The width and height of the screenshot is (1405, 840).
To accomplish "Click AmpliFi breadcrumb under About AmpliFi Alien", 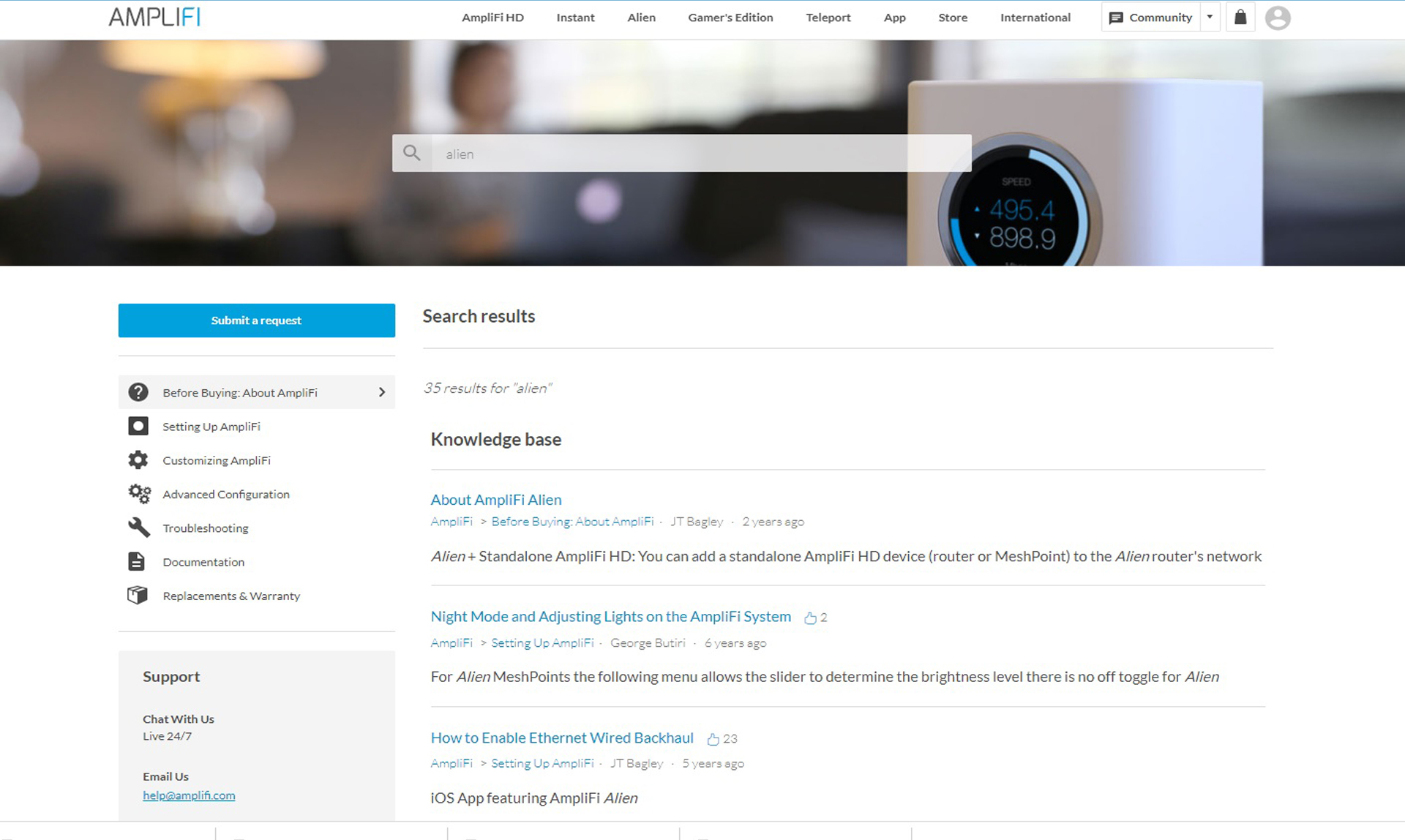I will click(452, 522).
